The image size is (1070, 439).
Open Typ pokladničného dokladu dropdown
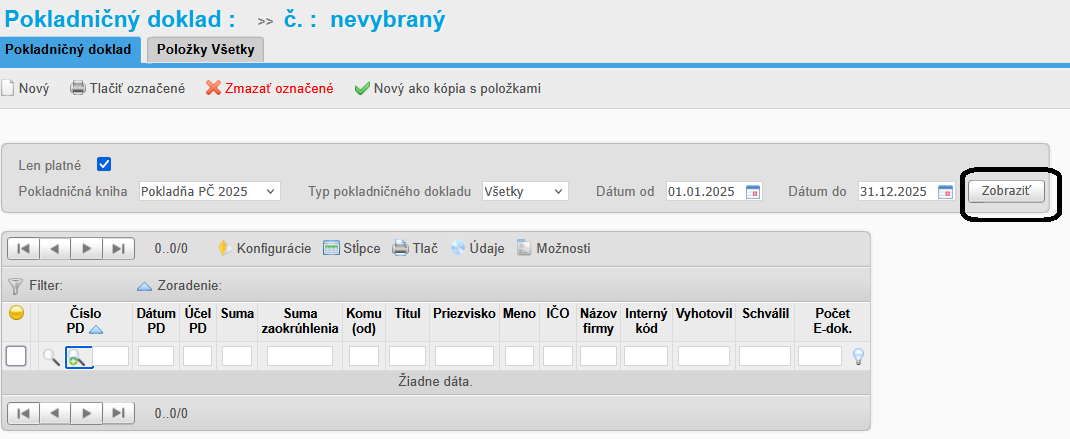coord(525,191)
